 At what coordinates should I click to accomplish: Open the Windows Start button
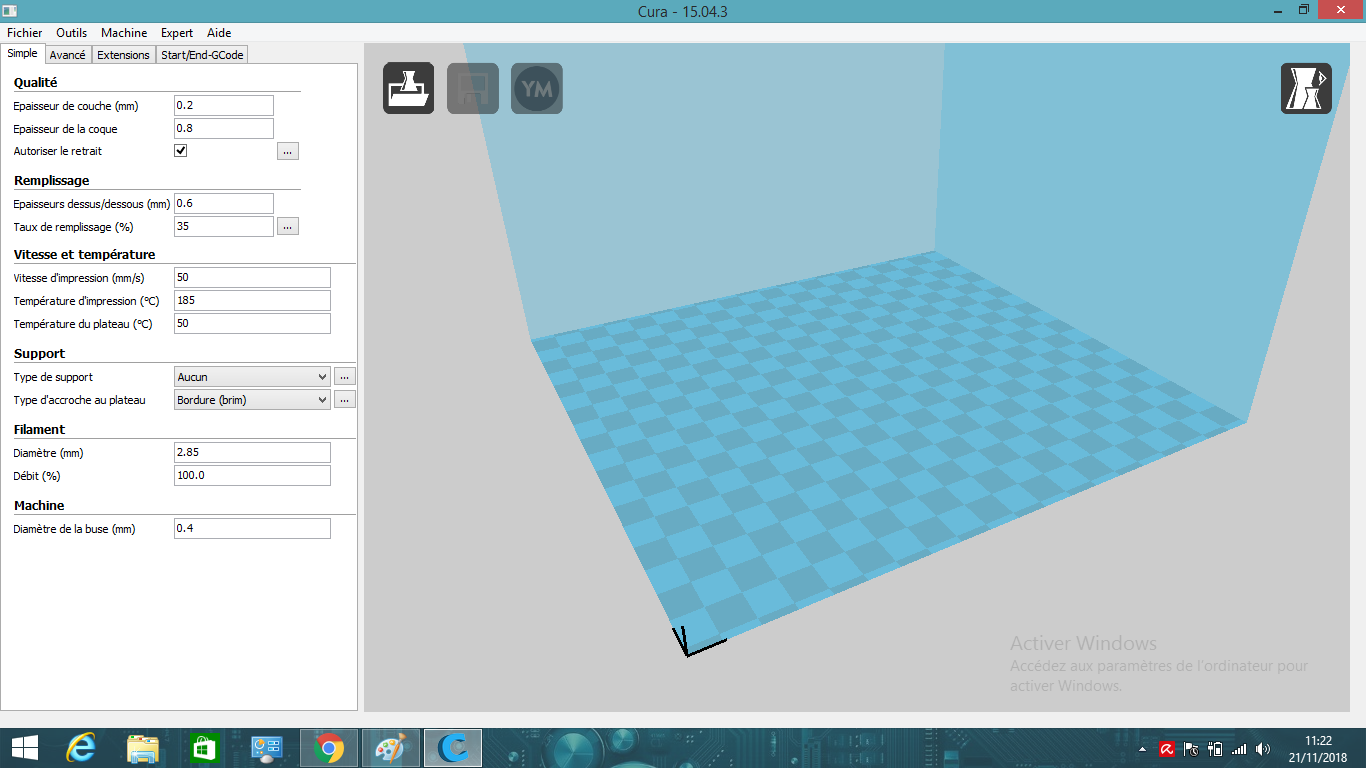tap(24, 747)
